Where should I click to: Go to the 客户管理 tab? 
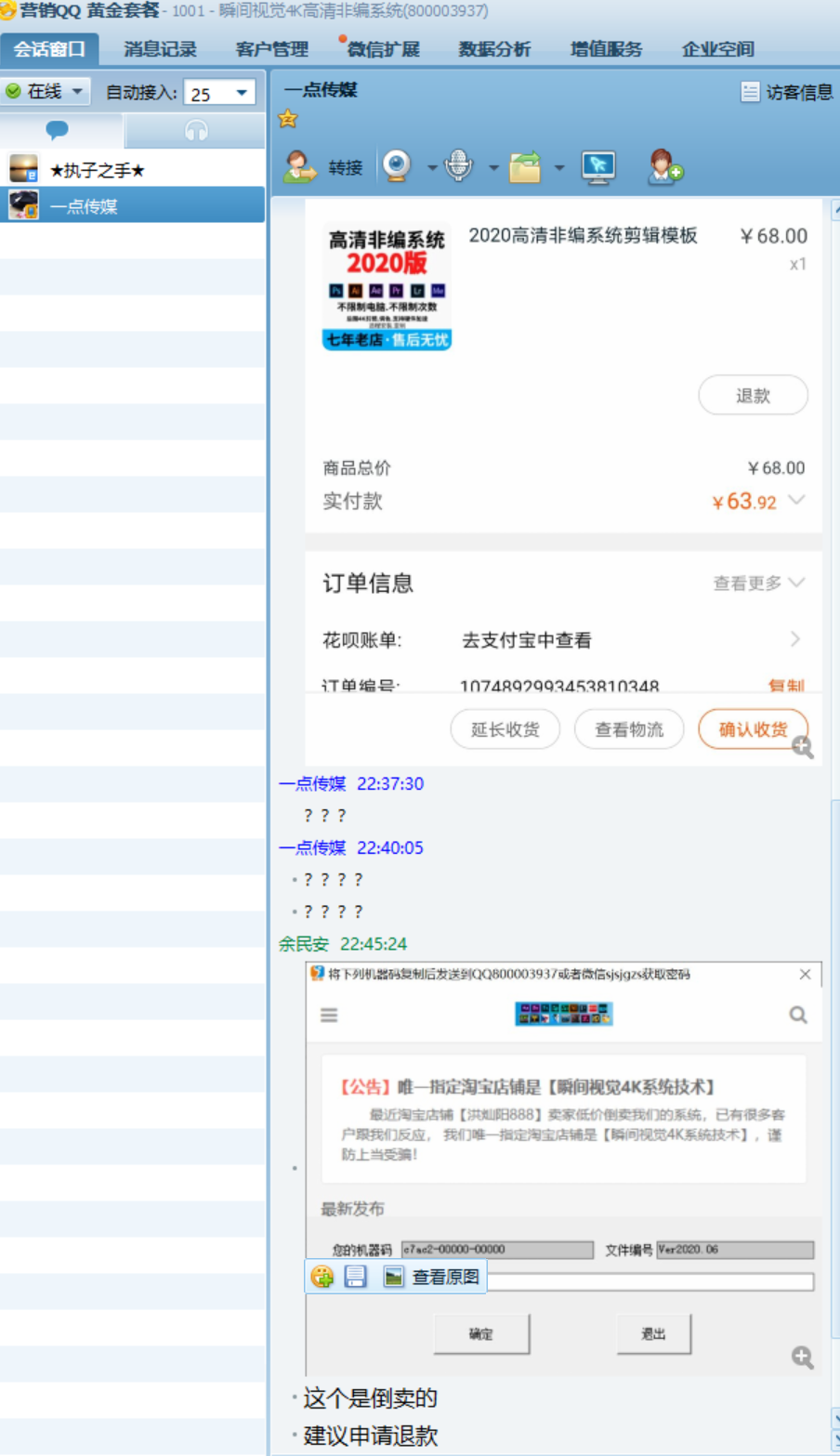click(x=271, y=49)
